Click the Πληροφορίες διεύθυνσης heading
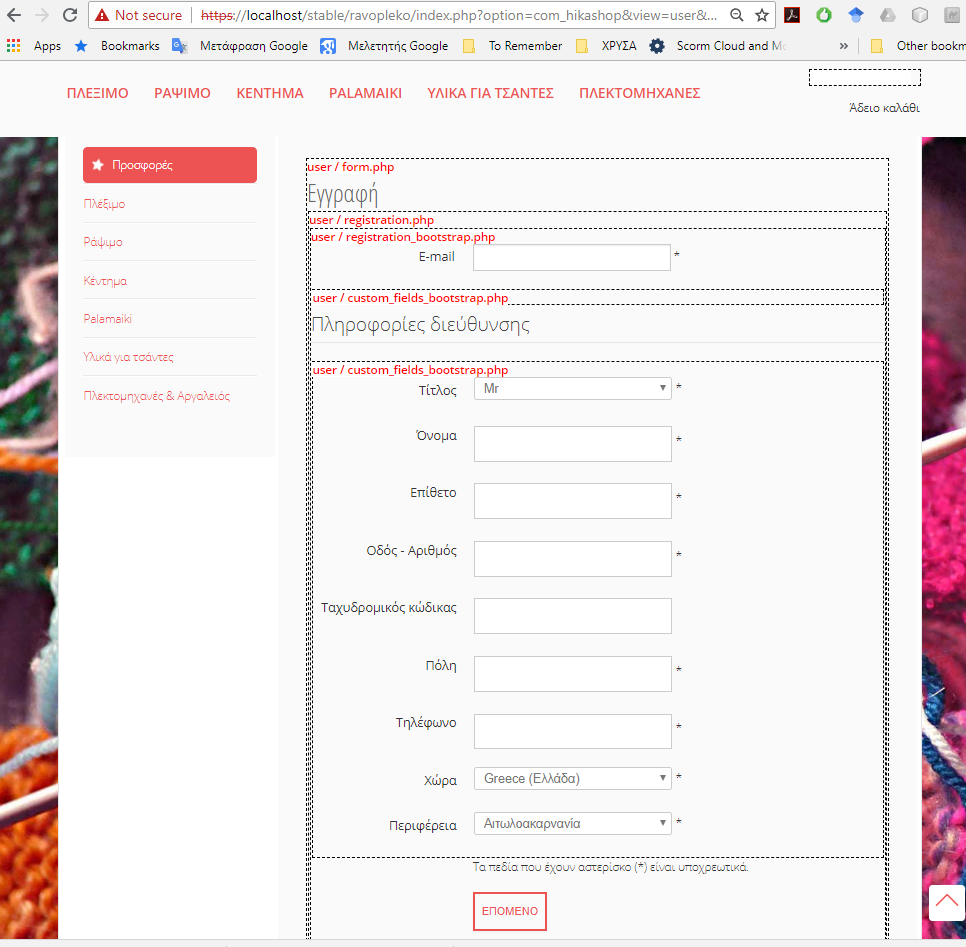Screen dimensions: 966x947 point(420,324)
